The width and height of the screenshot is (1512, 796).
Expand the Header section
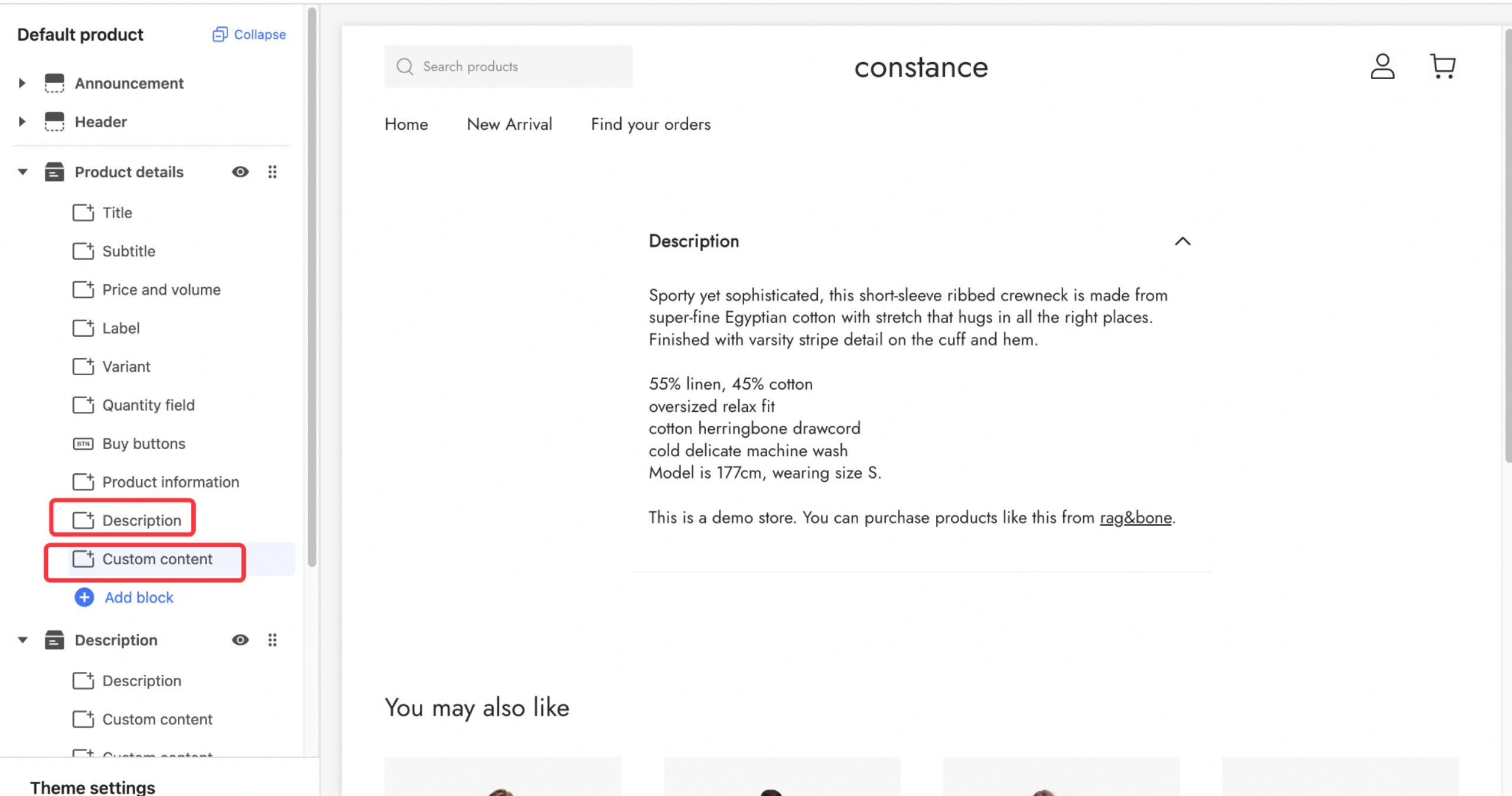(x=22, y=122)
